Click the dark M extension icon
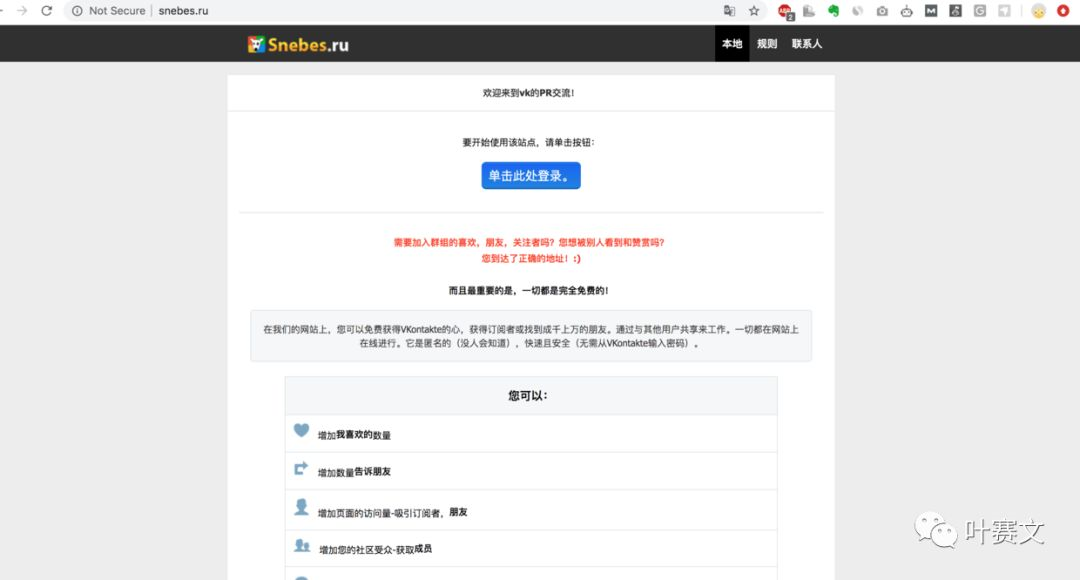Viewport: 1080px width, 580px height. [930, 11]
